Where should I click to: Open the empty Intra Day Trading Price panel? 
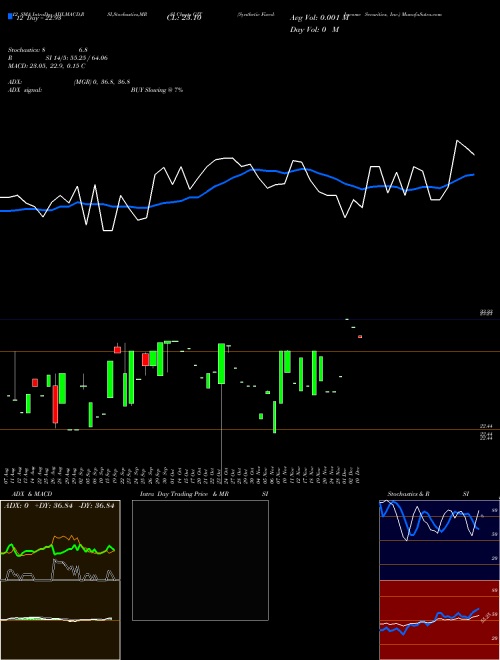pyautogui.click(x=200, y=560)
